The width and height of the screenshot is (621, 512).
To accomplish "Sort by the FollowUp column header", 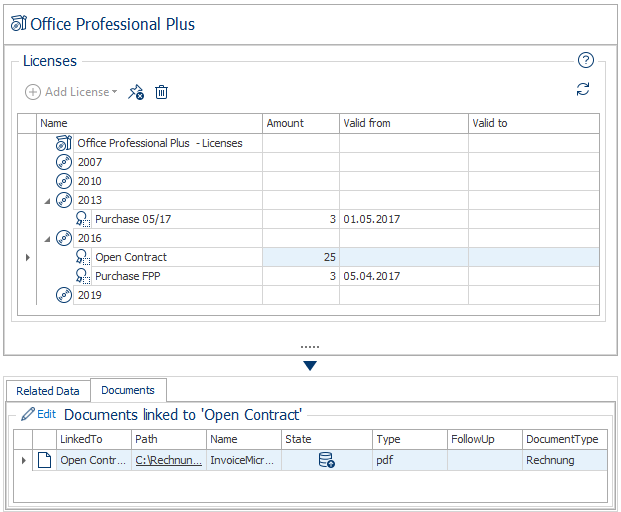I will 485,439.
